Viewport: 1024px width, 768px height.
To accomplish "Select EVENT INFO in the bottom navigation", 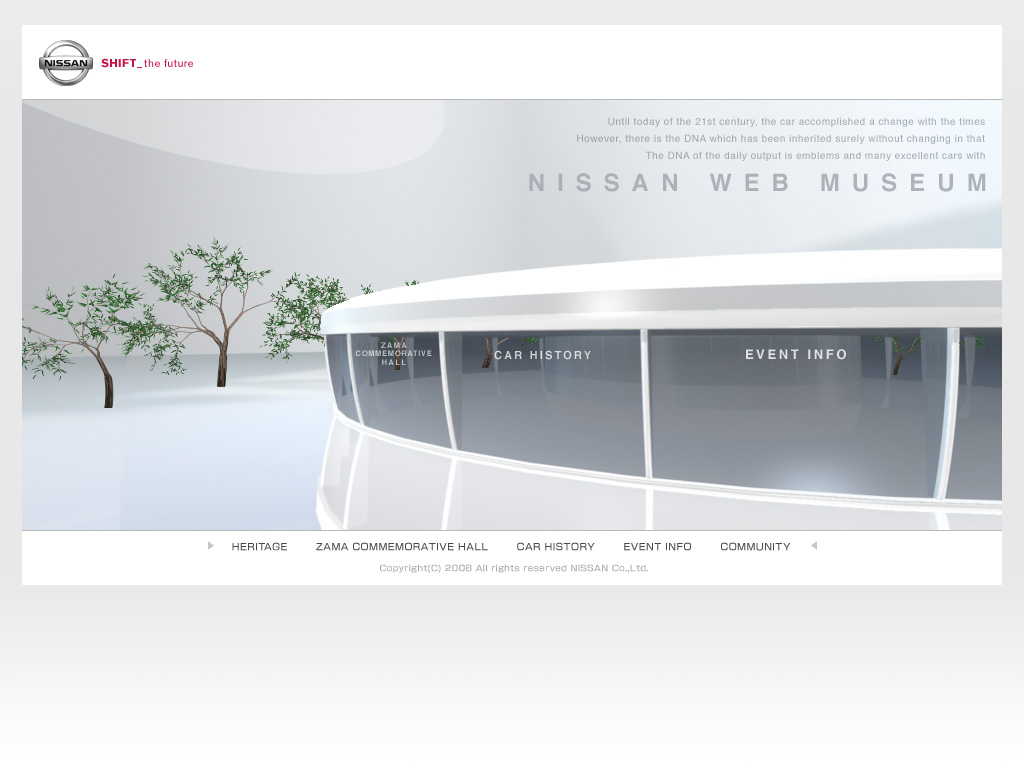I will click(657, 547).
